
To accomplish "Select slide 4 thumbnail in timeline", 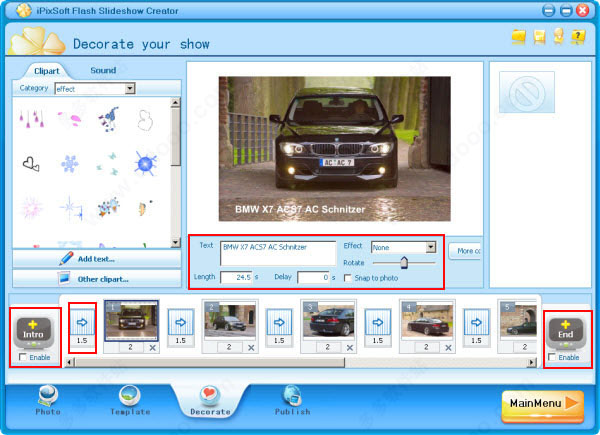I will pyautogui.click(x=427, y=320).
